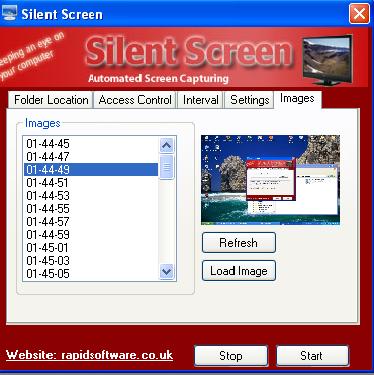
Task: Select the Images tab
Action: (297, 99)
